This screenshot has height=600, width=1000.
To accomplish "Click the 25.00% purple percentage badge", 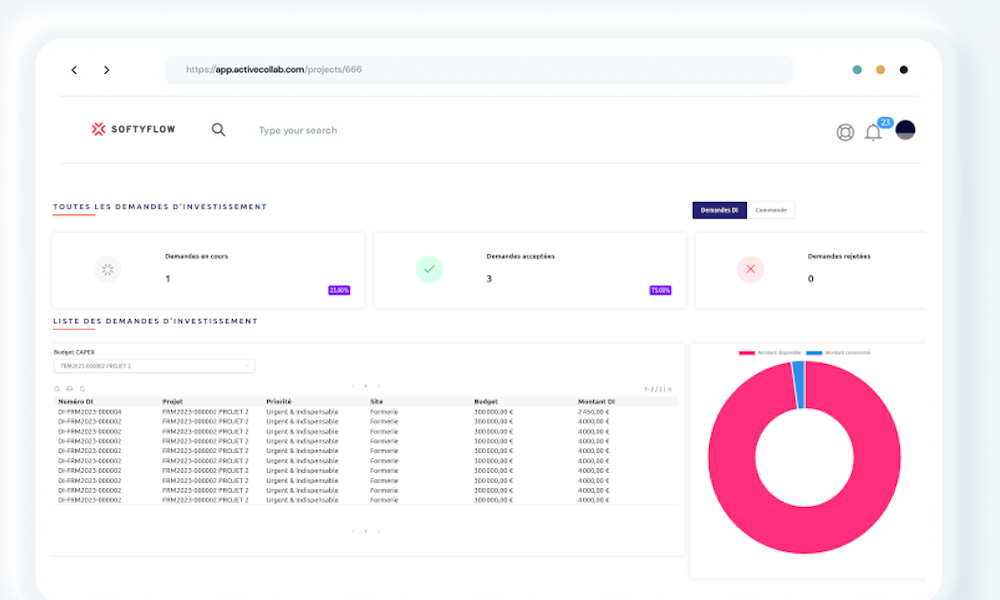I will coord(339,291).
